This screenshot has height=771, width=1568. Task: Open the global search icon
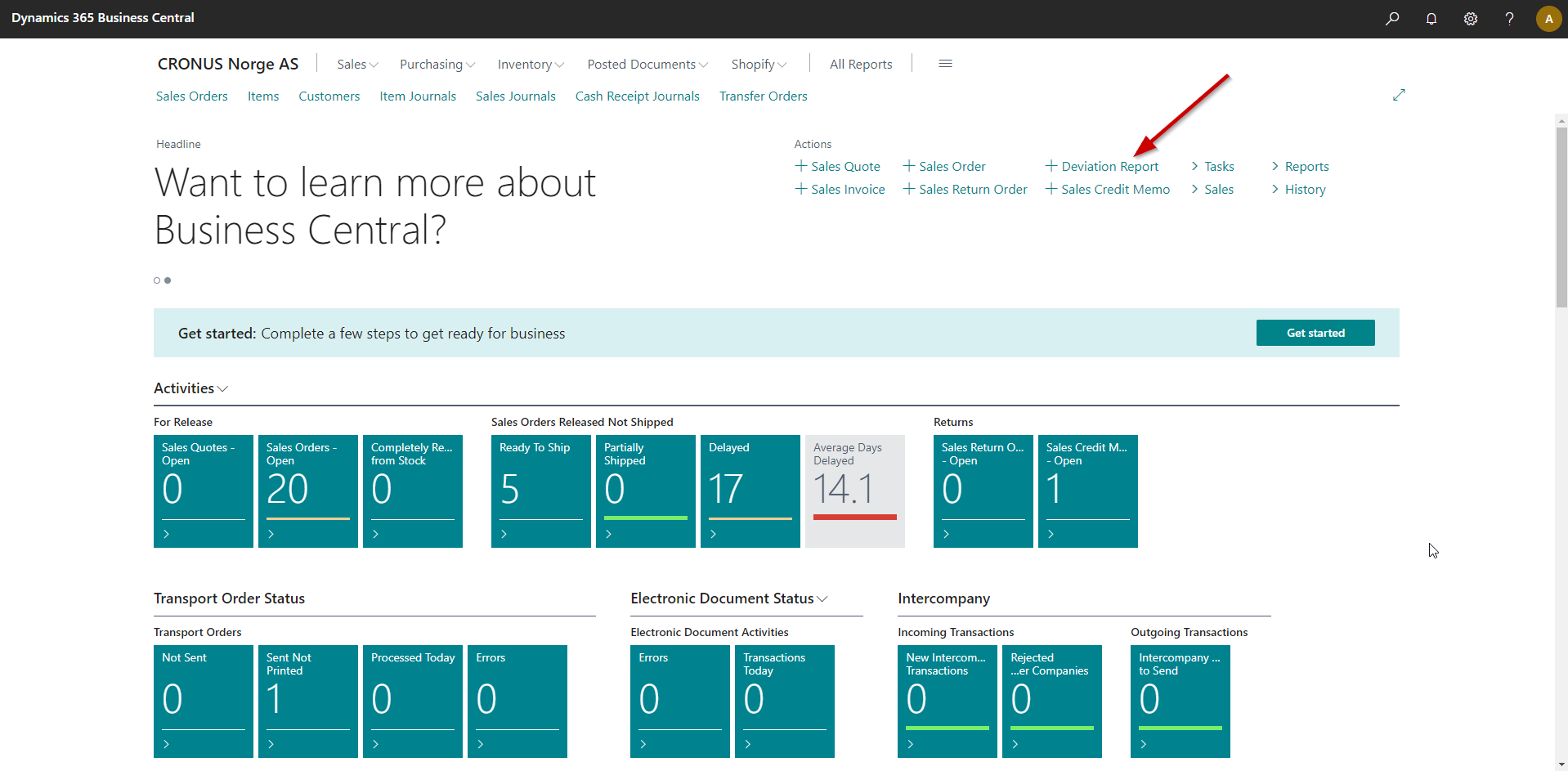[x=1392, y=18]
